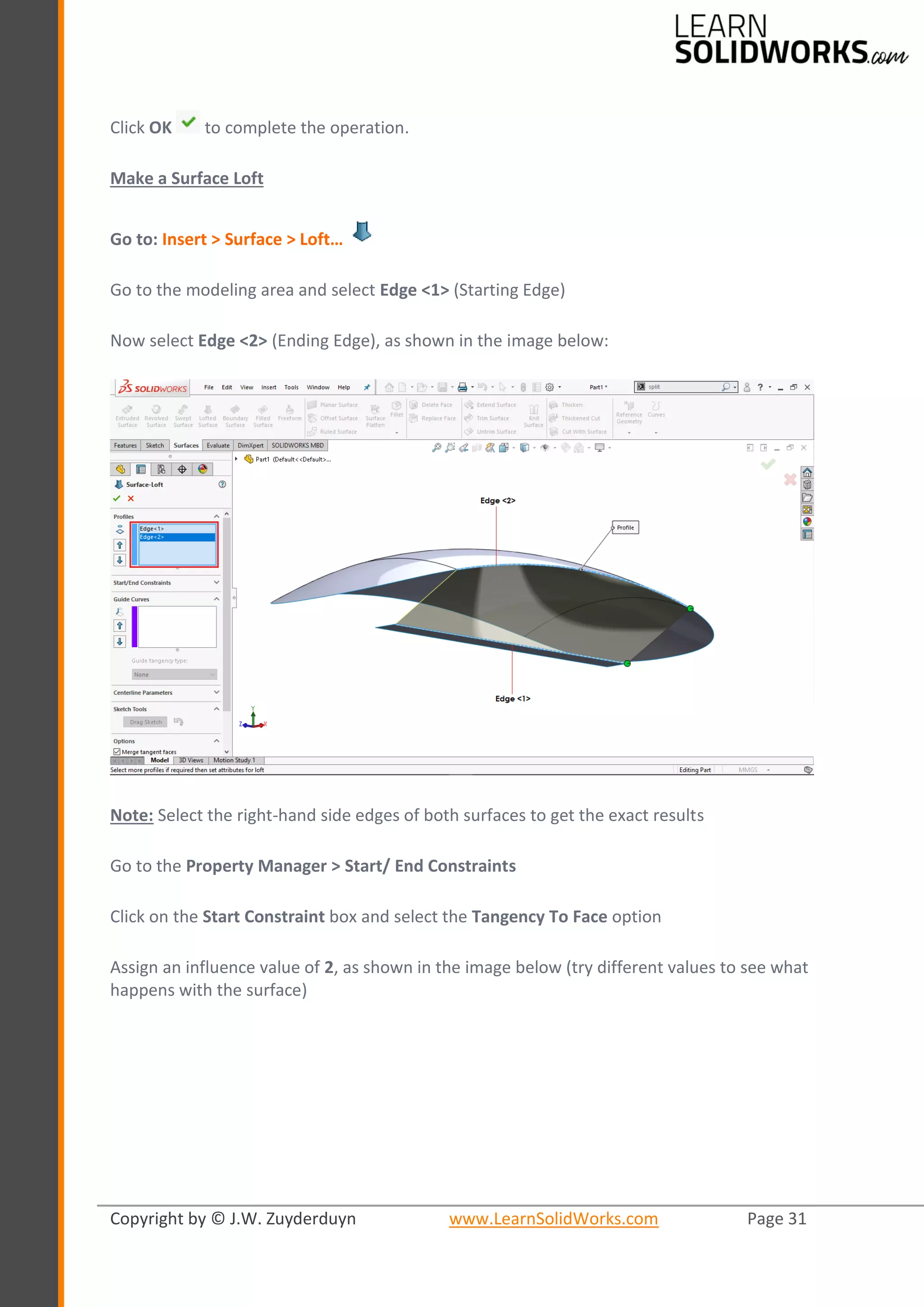Open the DimXpertManager crosshair tab icon

click(182, 469)
